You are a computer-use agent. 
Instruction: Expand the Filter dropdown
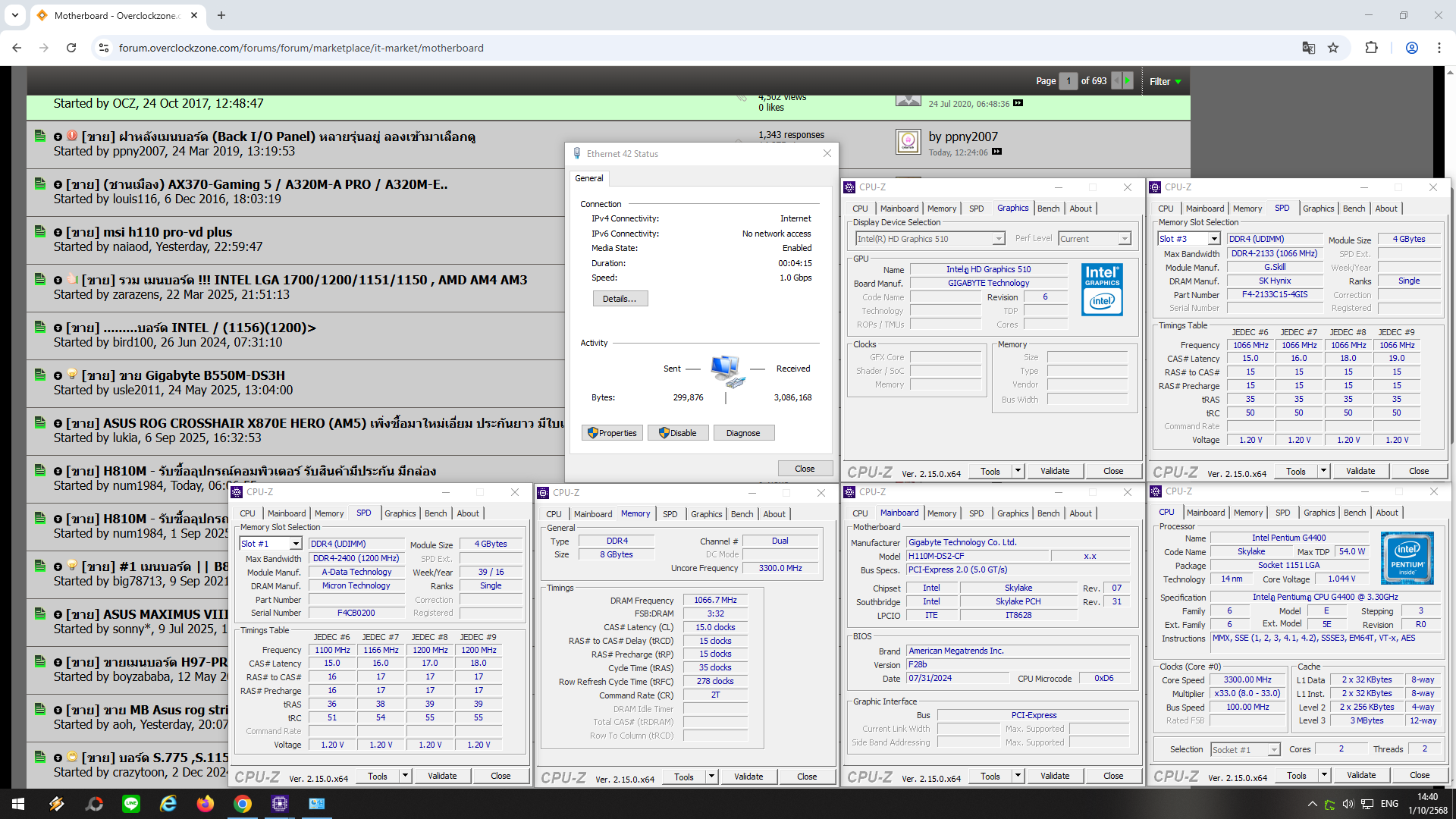pyautogui.click(x=1166, y=81)
